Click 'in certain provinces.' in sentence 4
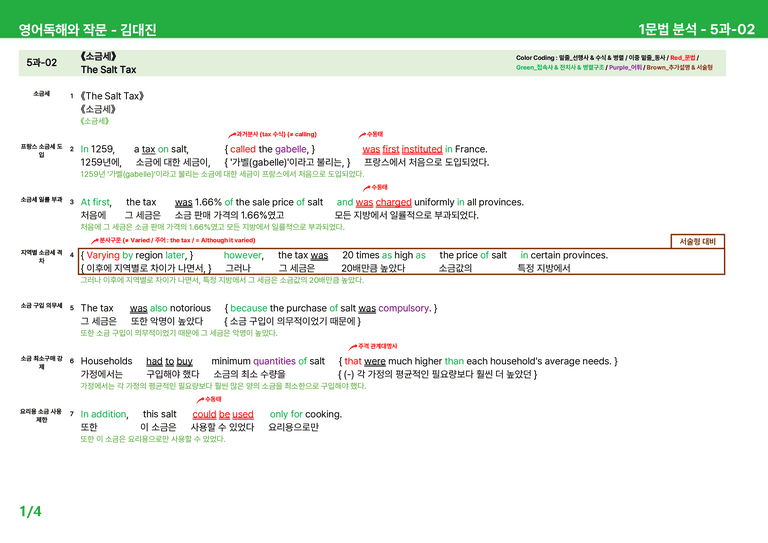Screen dimensions: 768x543 coord(564,255)
